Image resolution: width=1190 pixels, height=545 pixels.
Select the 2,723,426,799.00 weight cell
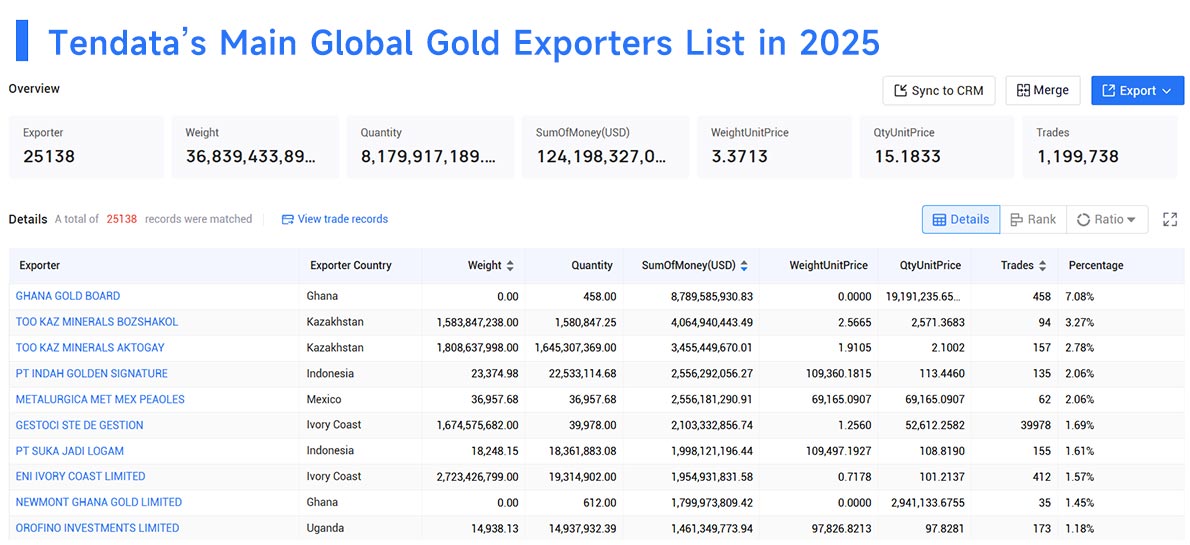[477, 477]
